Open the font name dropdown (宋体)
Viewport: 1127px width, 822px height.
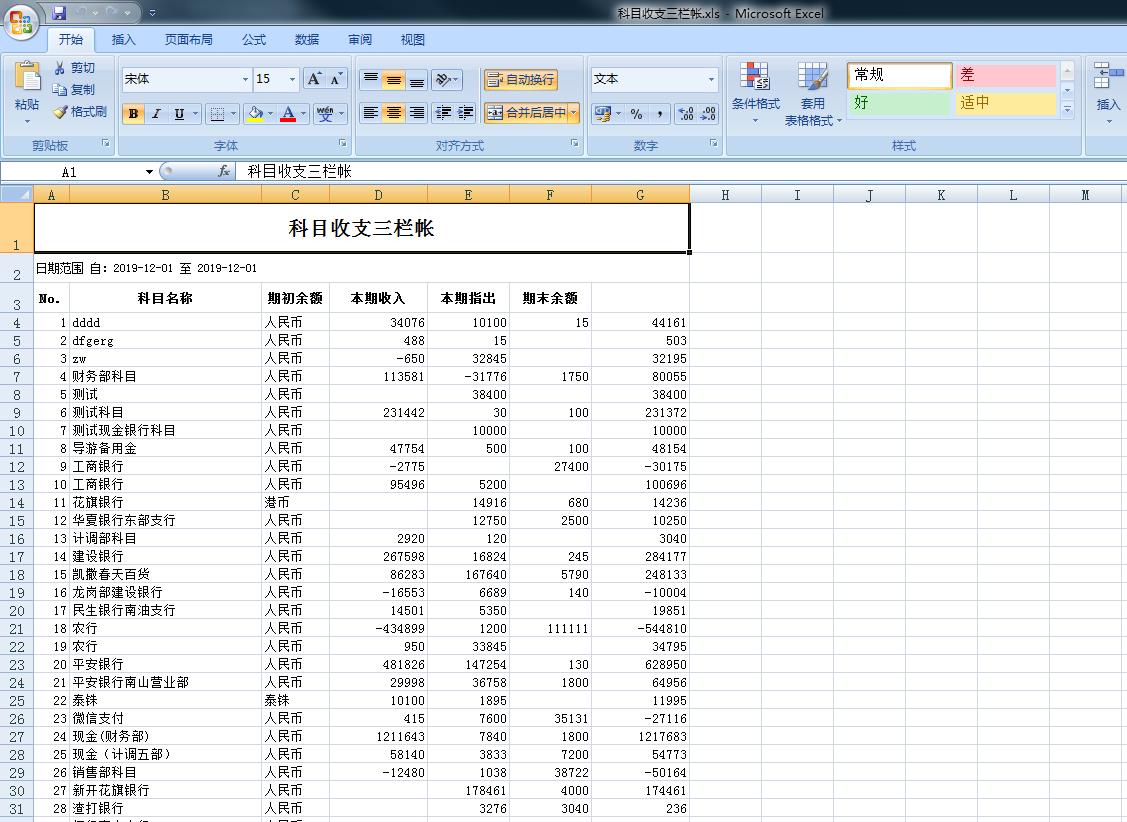tap(245, 79)
